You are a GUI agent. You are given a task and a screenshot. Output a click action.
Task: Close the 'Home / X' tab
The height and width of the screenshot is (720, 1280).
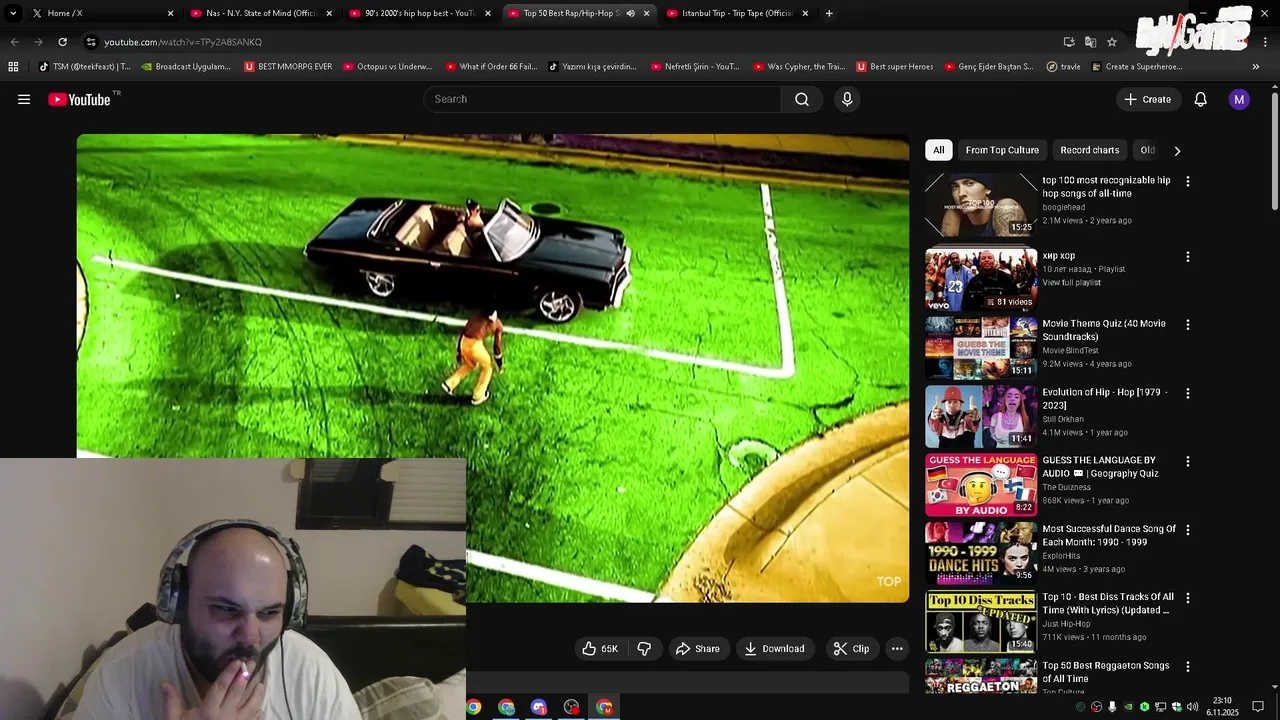pos(170,13)
